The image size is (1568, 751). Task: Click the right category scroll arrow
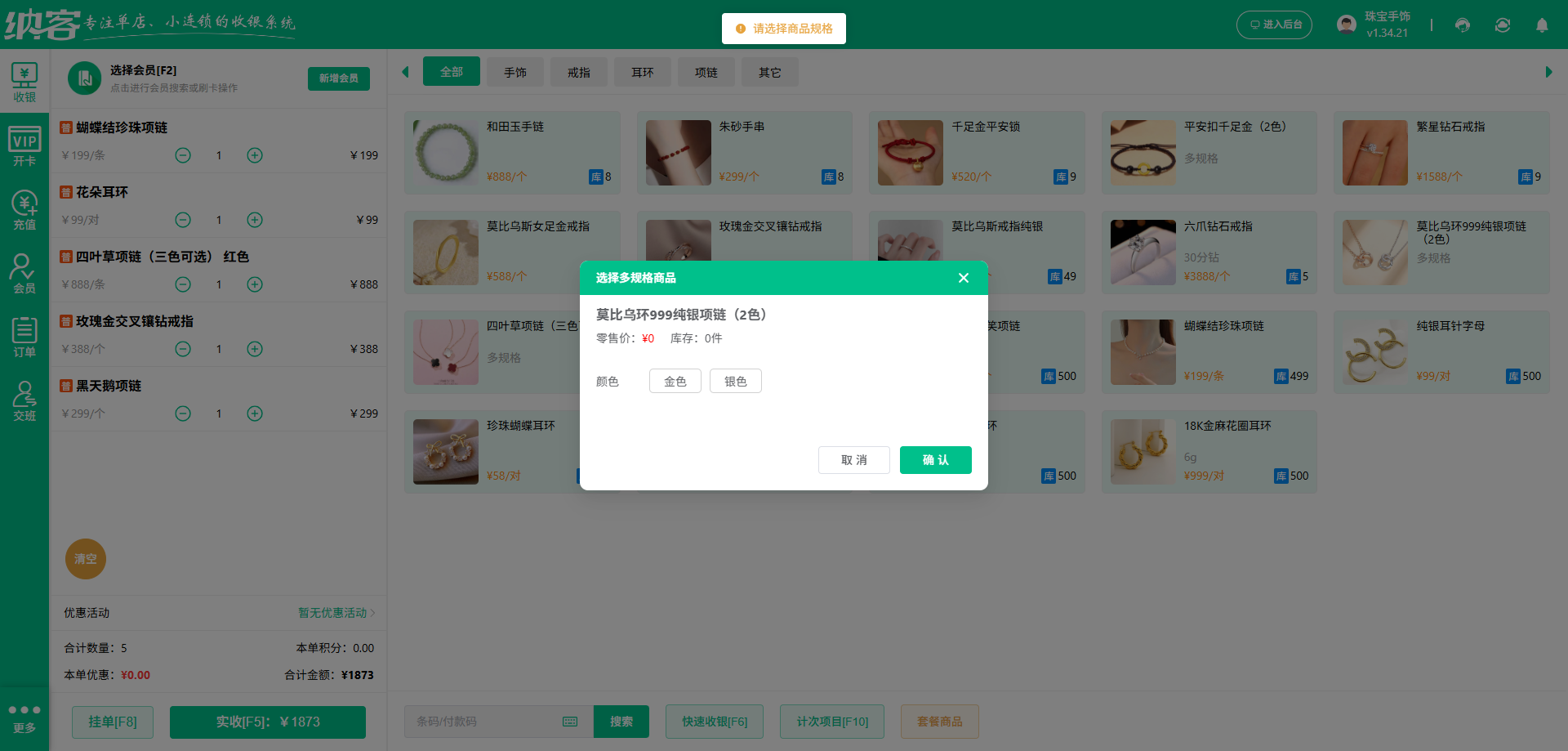coord(1550,71)
